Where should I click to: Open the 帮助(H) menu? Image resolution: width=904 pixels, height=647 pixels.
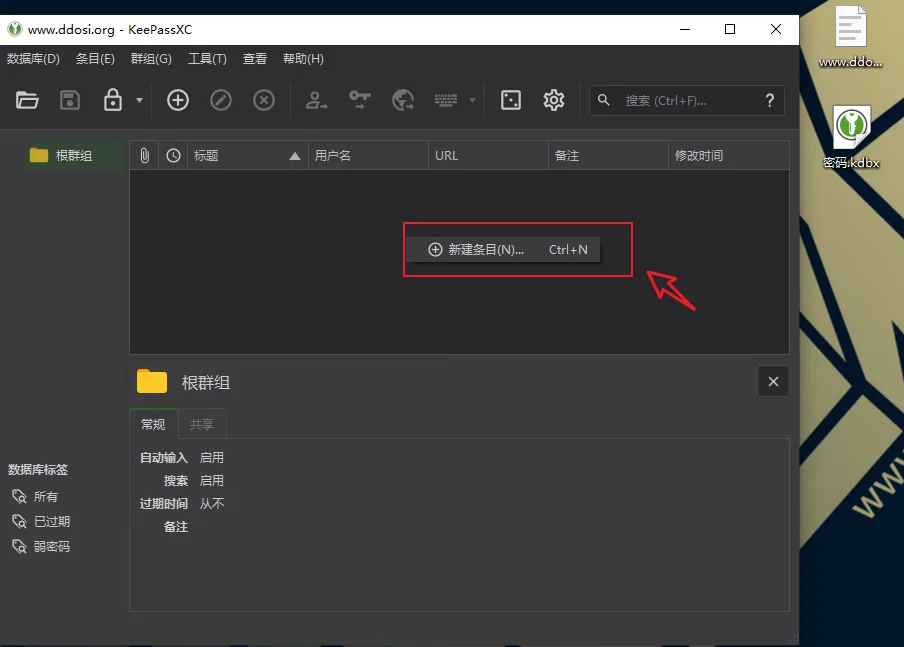pos(303,59)
